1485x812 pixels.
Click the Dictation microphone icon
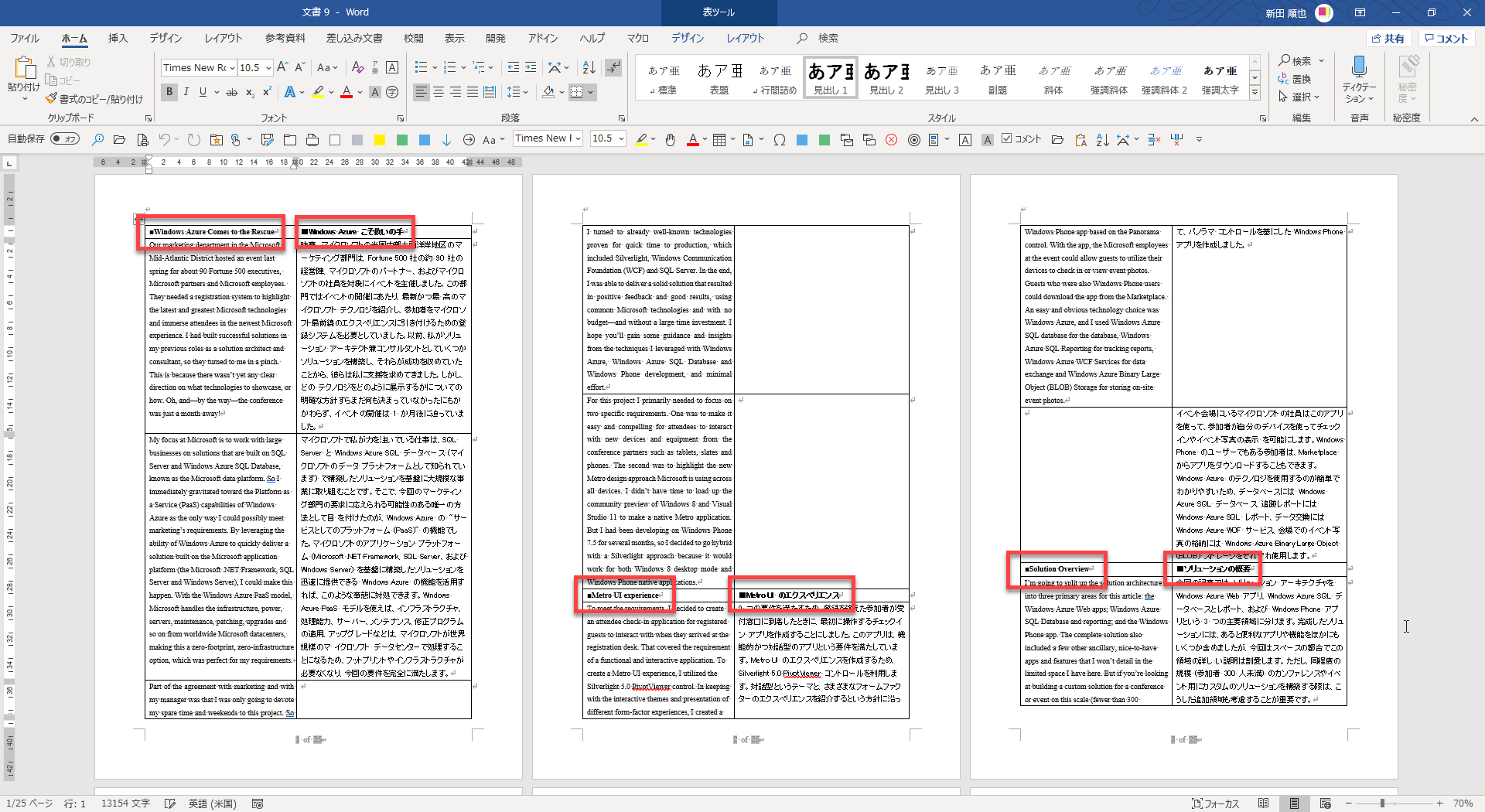click(x=1358, y=67)
